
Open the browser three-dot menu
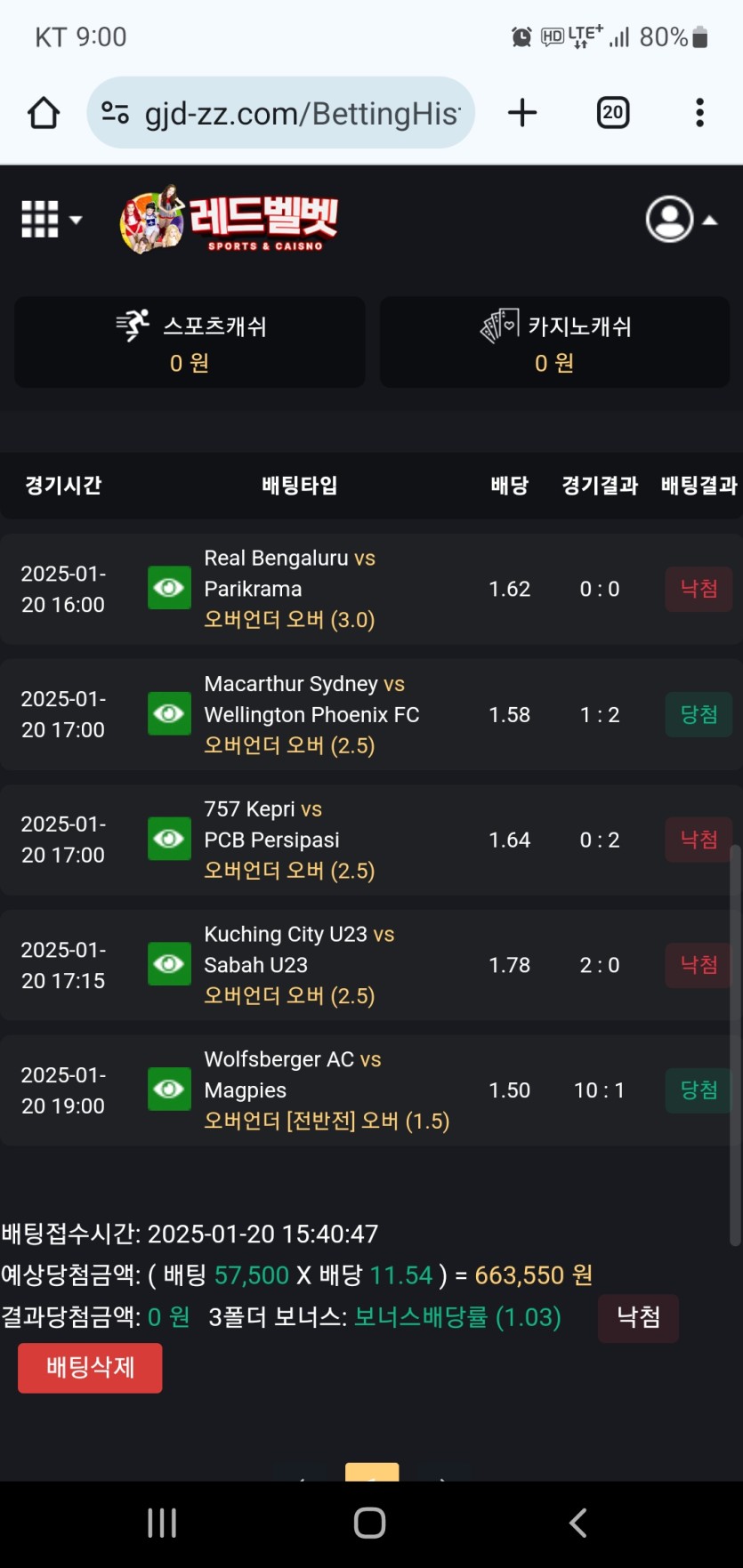699,113
